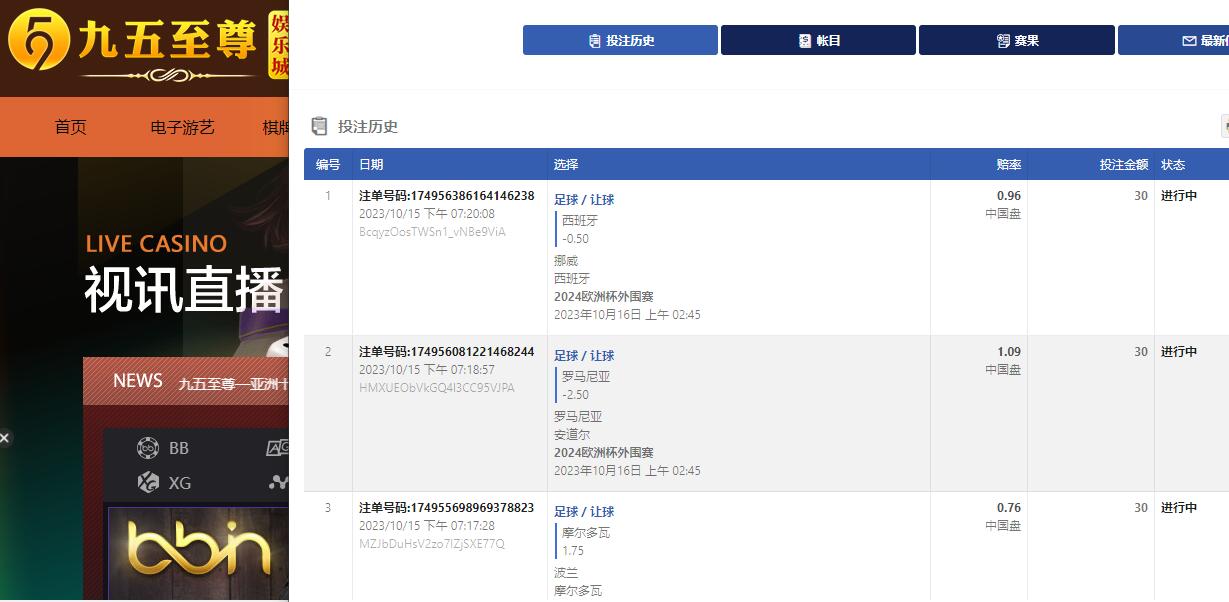Click the 足球 / 让球 link in bet 3
The image size is (1229, 602).
click(x=584, y=512)
